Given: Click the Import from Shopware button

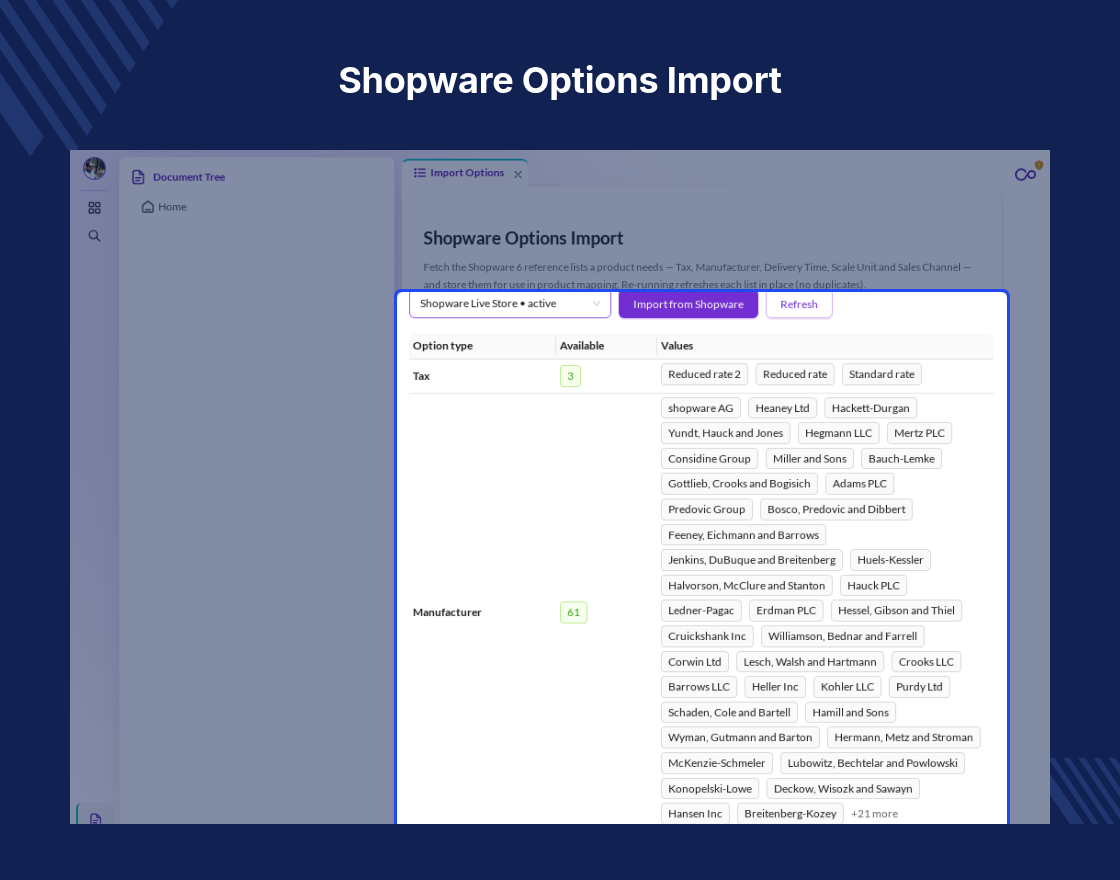Looking at the screenshot, I should pos(688,304).
